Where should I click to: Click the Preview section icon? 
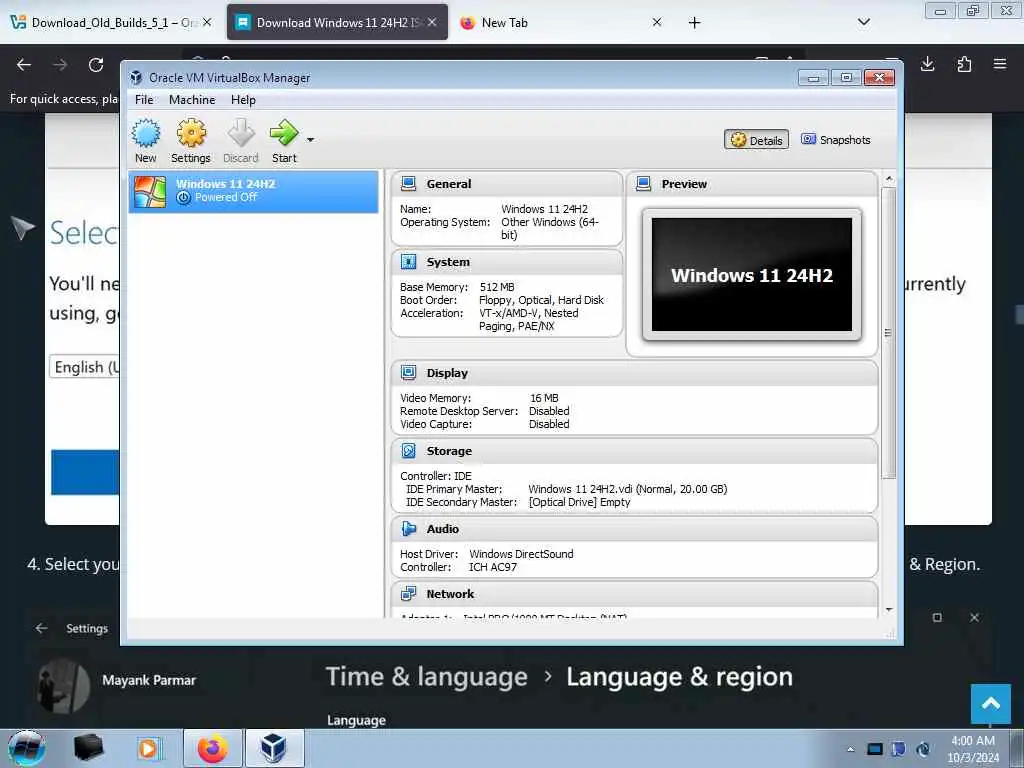(643, 184)
